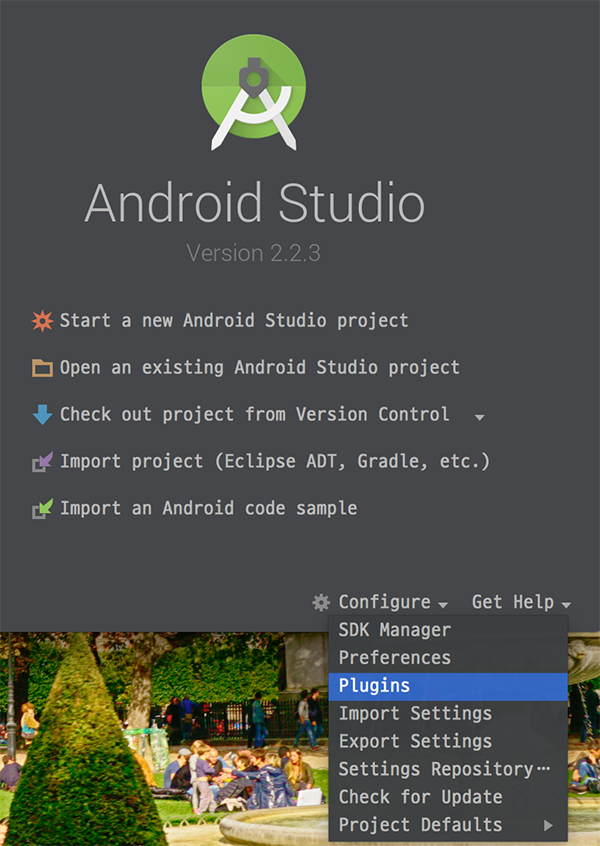Click the Android Studio title text
Viewport: 600px width, 846px height.
[255, 203]
